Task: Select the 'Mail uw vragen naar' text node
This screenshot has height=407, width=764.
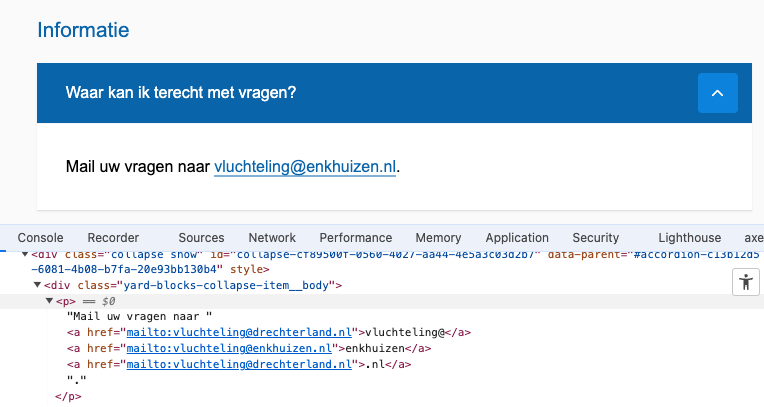Action: click(x=139, y=317)
